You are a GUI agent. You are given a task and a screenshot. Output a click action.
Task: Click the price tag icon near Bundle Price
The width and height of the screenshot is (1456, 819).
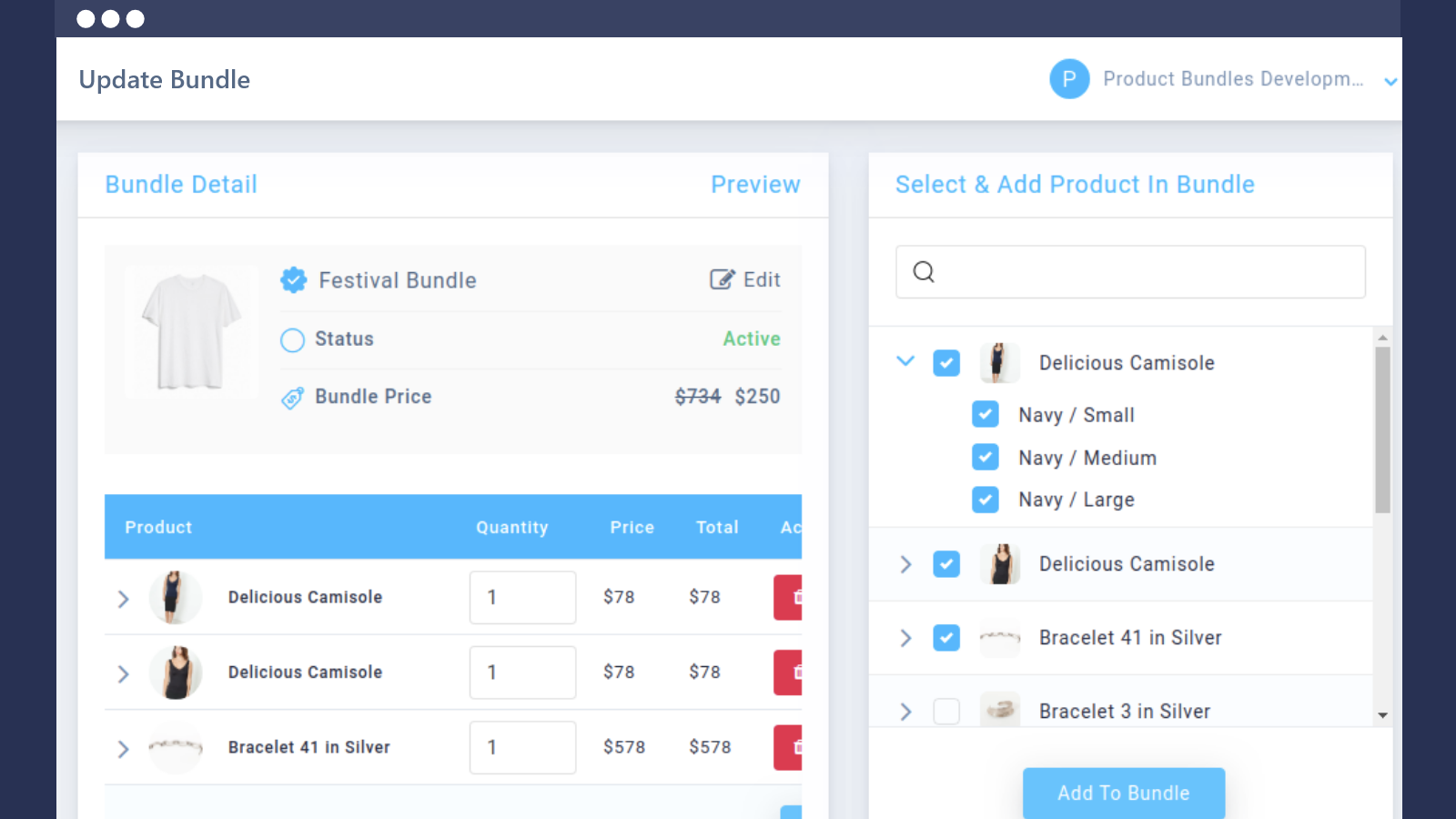tap(292, 398)
